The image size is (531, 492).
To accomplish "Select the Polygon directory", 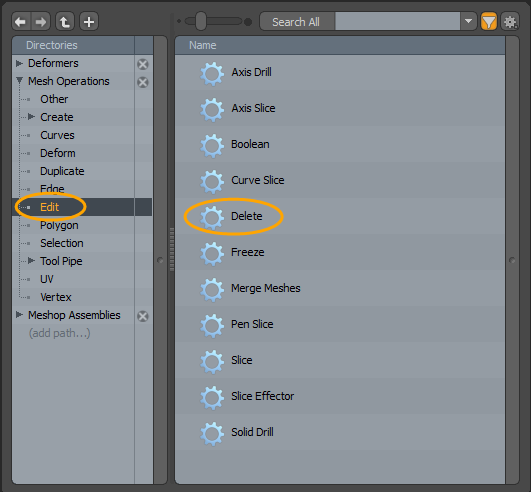I will click(59, 225).
